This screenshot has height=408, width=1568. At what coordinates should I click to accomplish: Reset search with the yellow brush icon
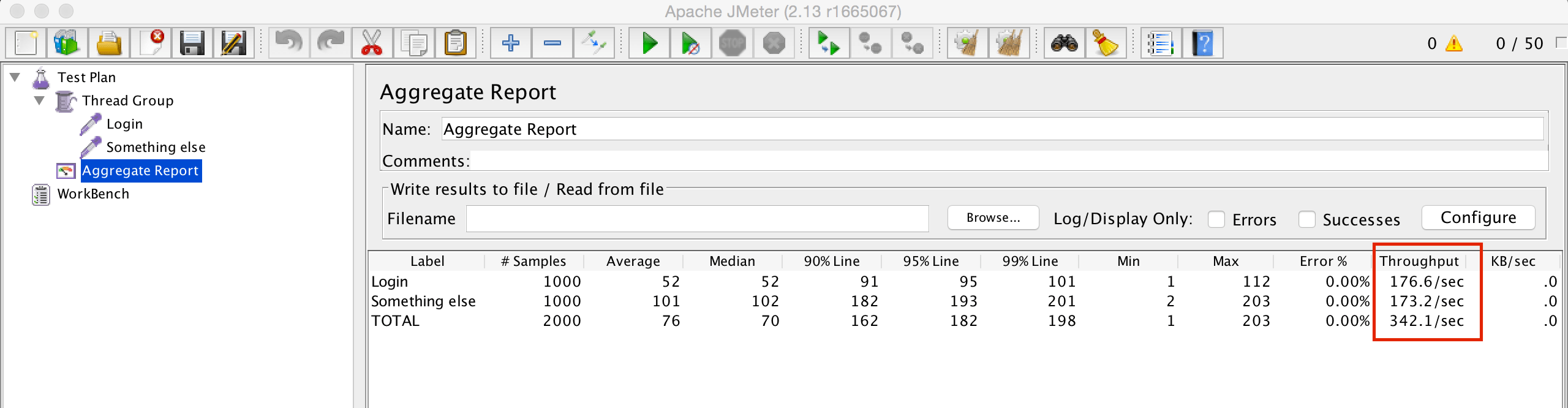click(x=1106, y=43)
